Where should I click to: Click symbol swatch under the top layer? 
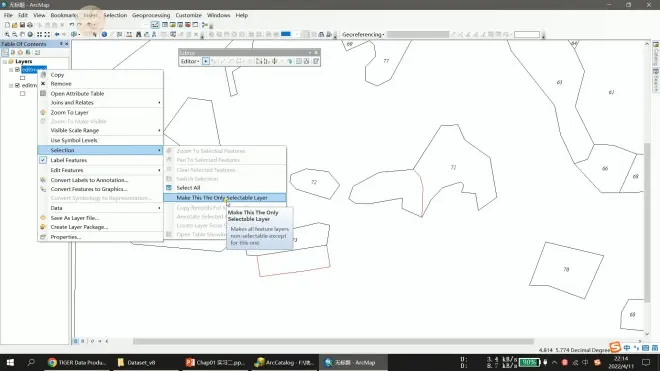pos(23,78)
